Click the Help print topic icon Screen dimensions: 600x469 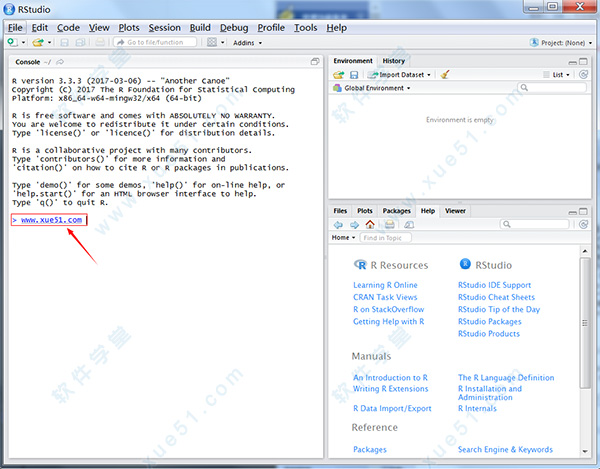tap(390, 225)
